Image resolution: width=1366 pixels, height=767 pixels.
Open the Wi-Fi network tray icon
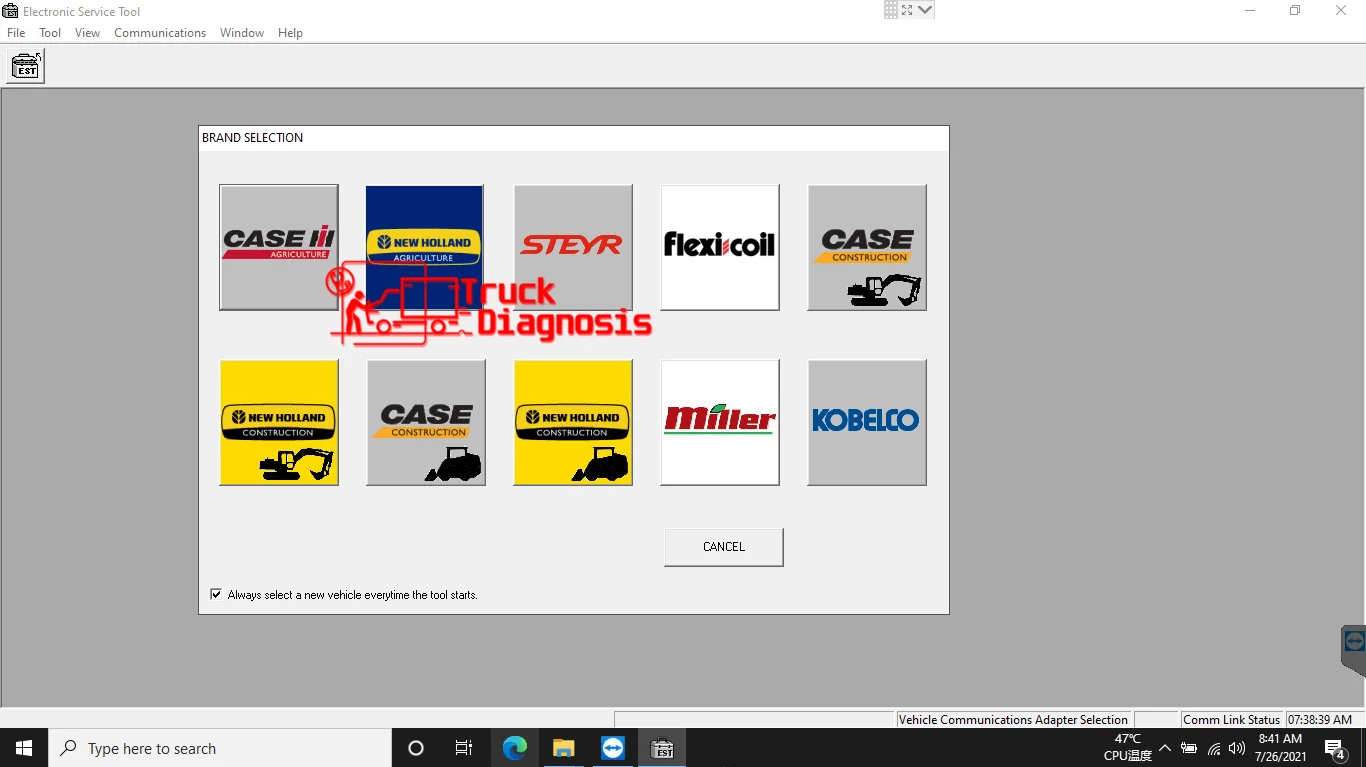tap(1214, 748)
